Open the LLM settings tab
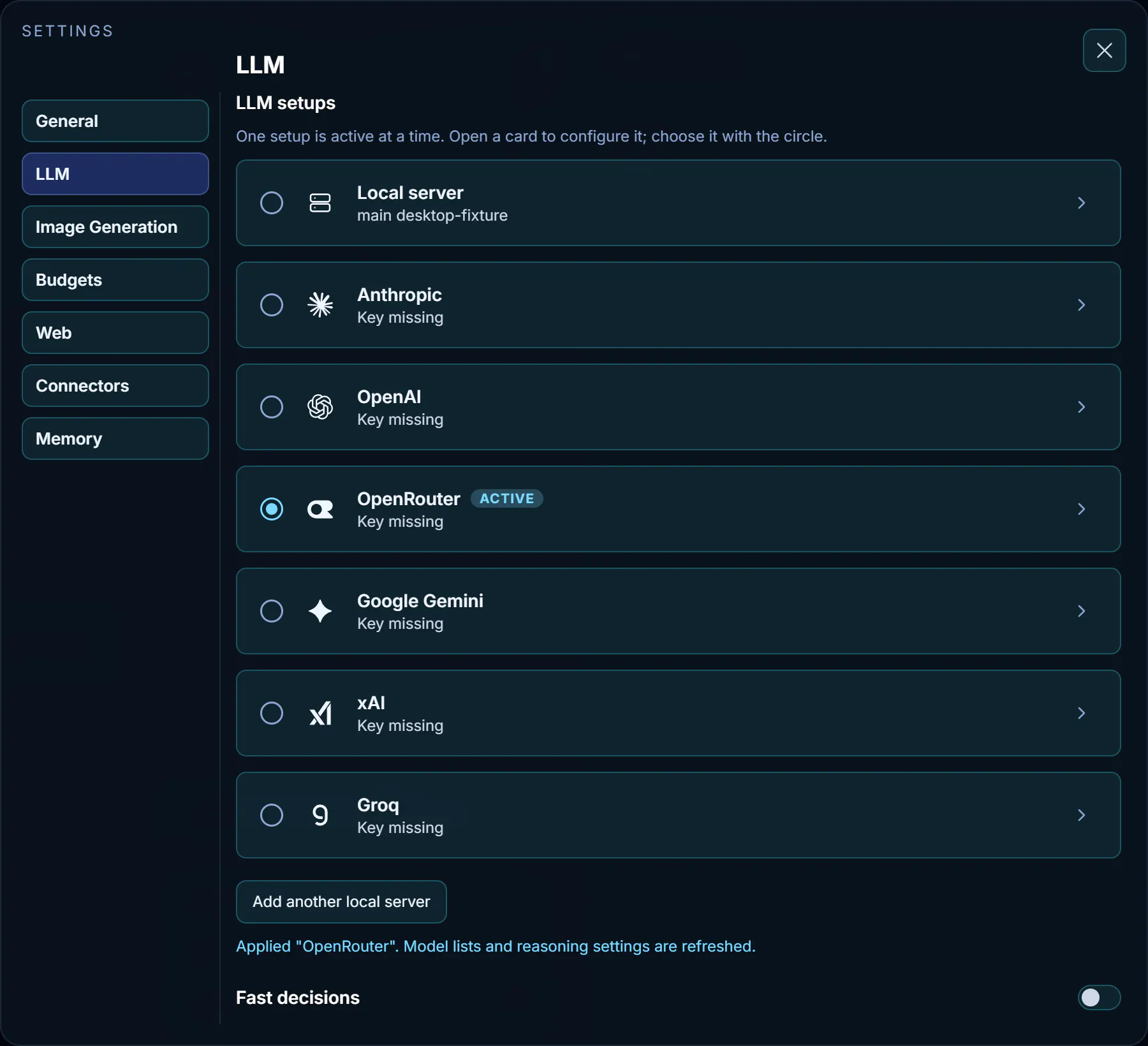This screenshot has width=1148, height=1046. click(115, 174)
